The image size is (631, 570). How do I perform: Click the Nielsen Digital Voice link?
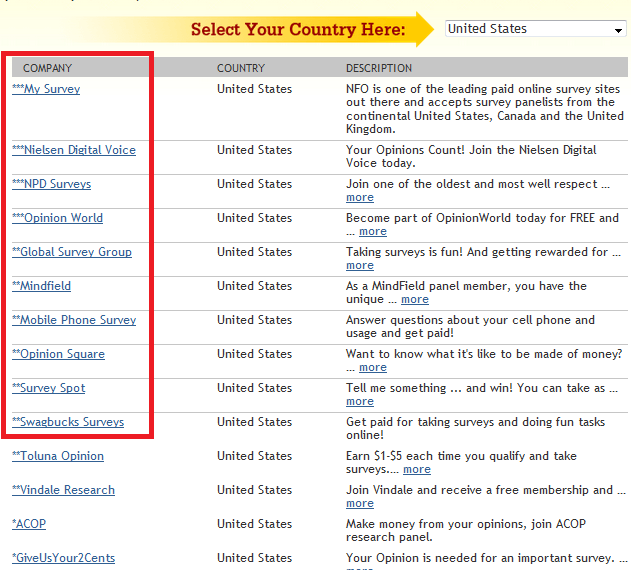[x=74, y=150]
